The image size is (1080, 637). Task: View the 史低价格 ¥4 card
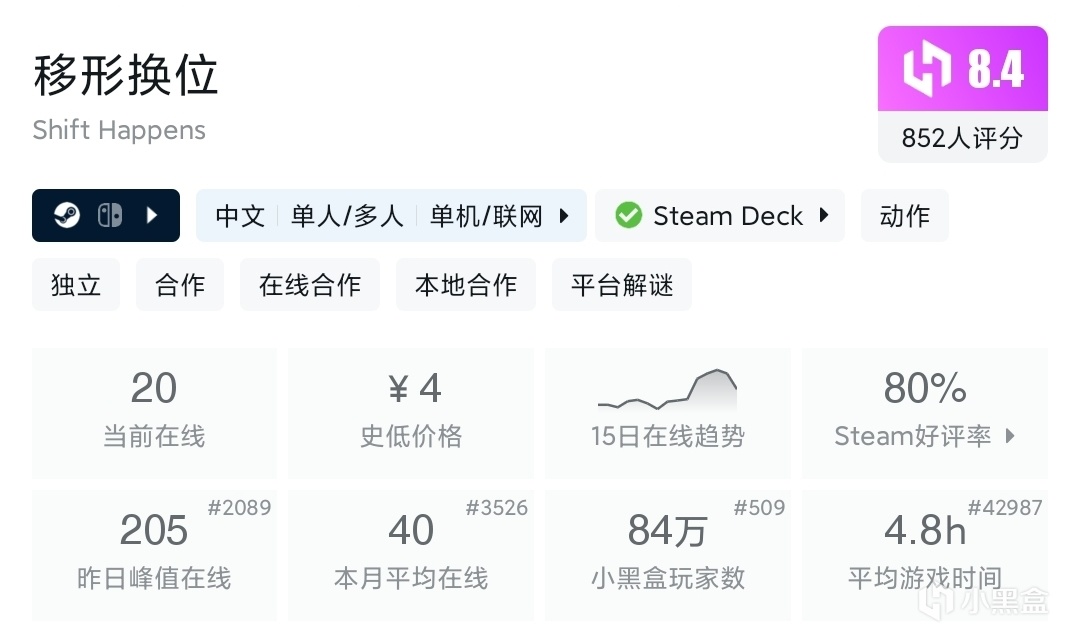411,412
